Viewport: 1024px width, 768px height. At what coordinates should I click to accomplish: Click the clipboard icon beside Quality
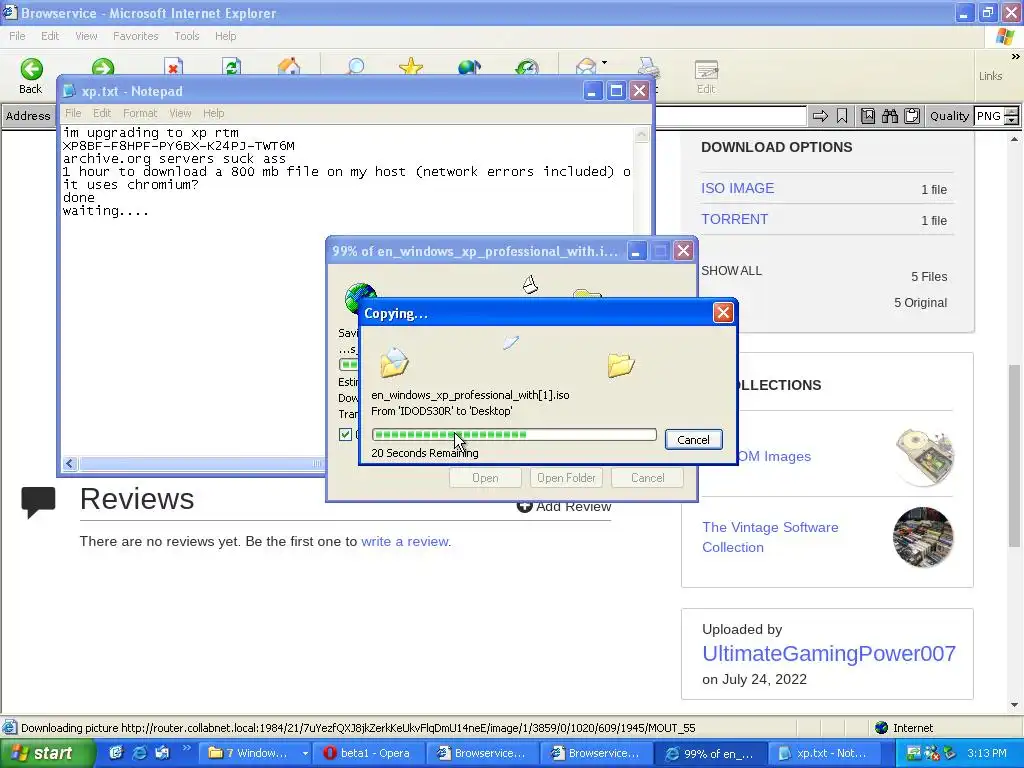point(912,116)
